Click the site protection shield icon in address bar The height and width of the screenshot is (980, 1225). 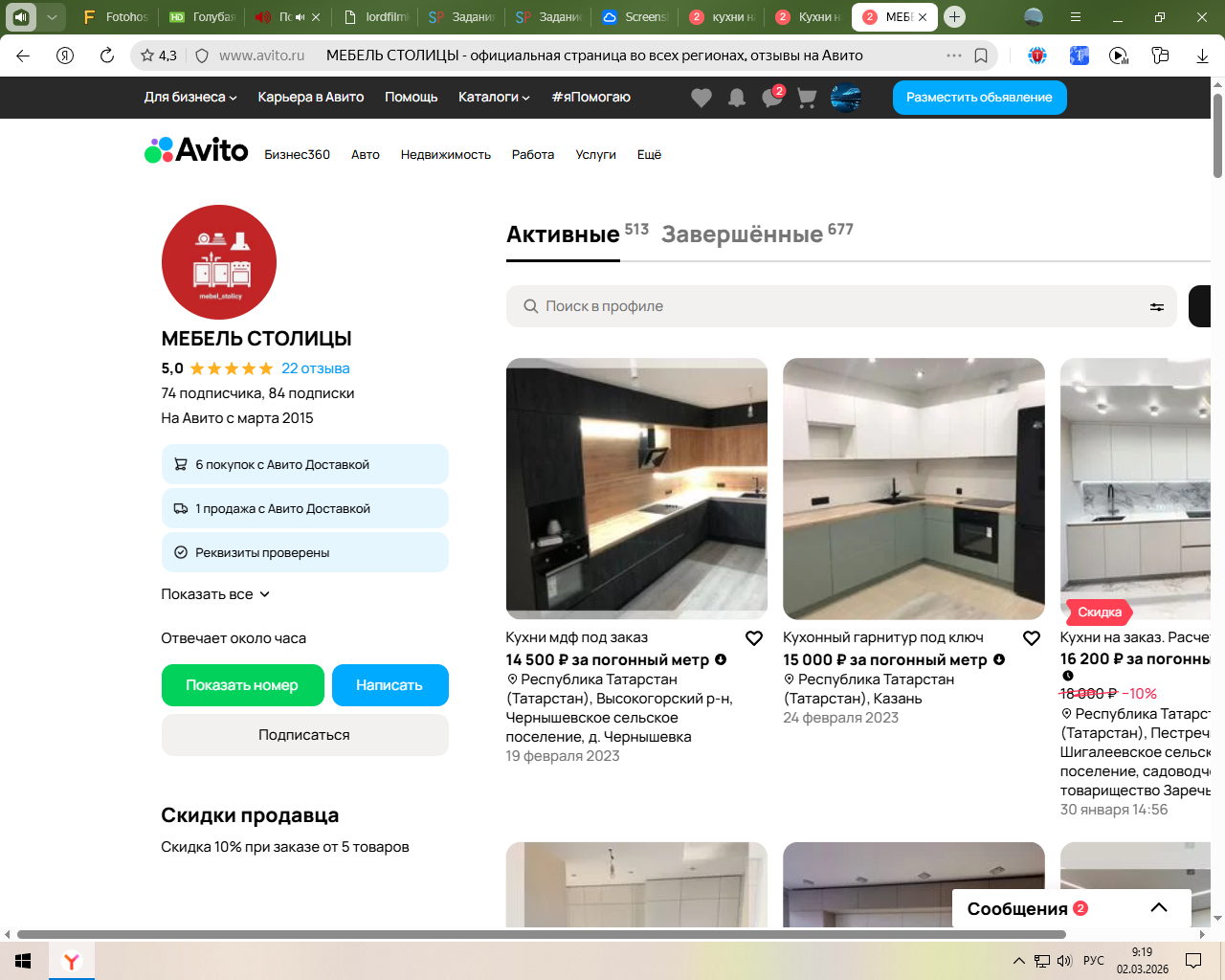point(202,56)
